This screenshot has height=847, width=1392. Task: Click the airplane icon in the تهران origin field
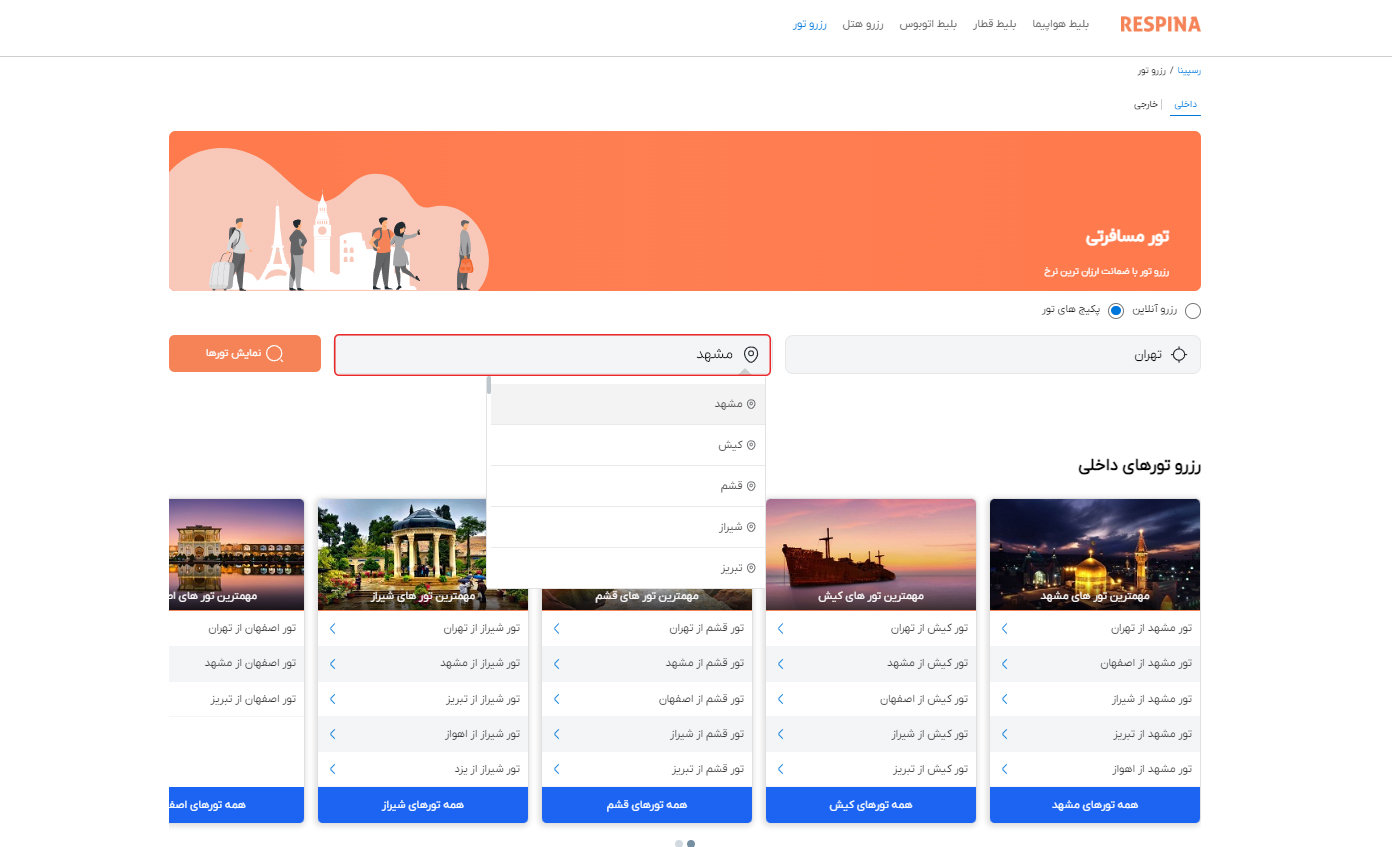pyautogui.click(x=1181, y=353)
